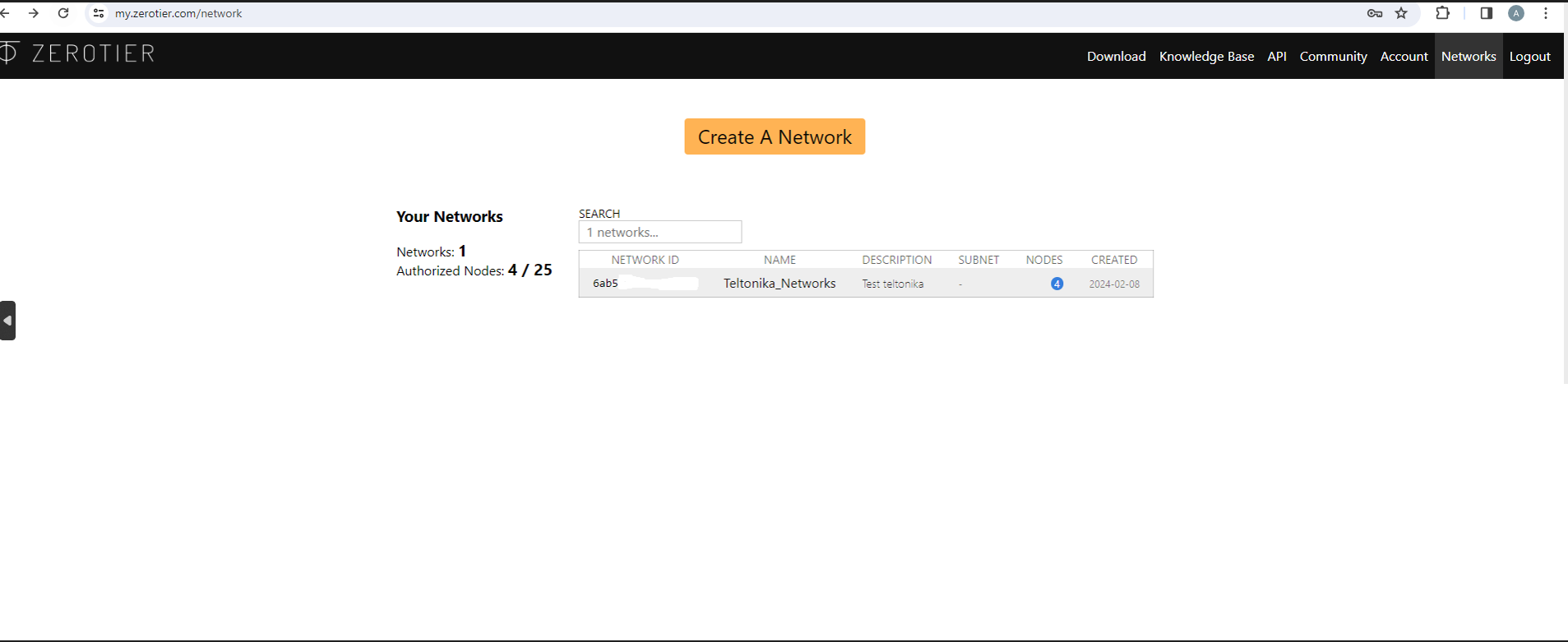The image size is (1568, 642).
Task: Click created date 2024-02-08
Action: (x=1114, y=284)
